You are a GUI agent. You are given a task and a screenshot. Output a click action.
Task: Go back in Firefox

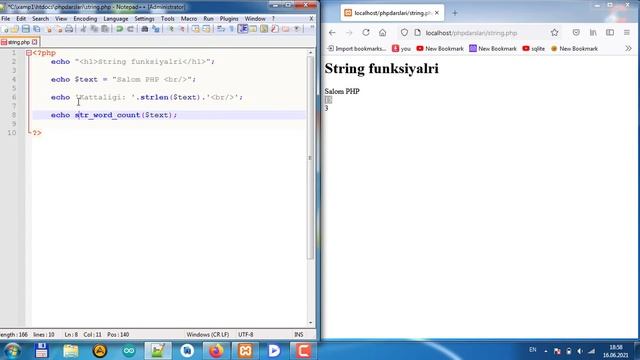pyautogui.click(x=332, y=33)
